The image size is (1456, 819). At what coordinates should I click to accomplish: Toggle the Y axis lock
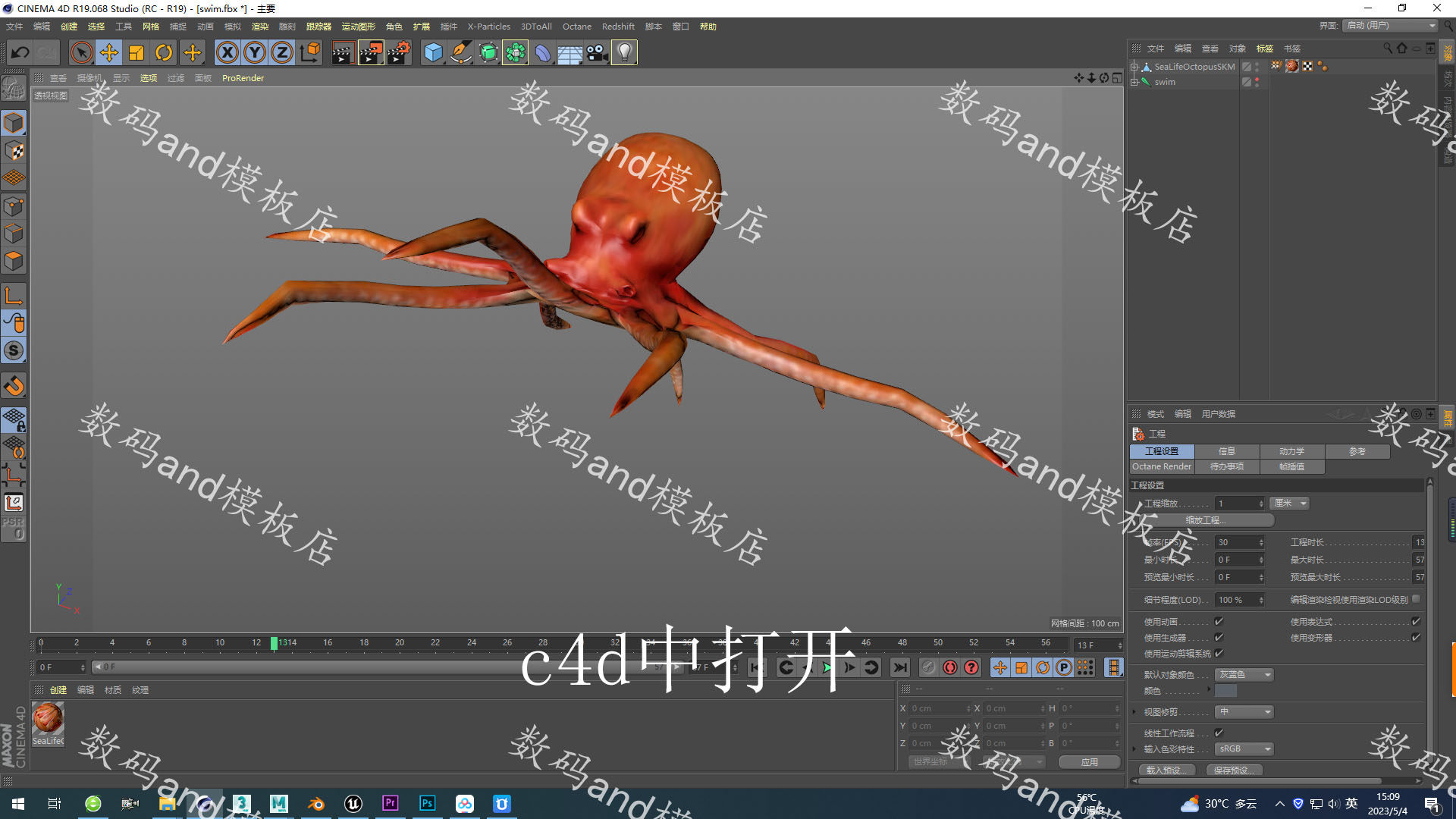255,52
